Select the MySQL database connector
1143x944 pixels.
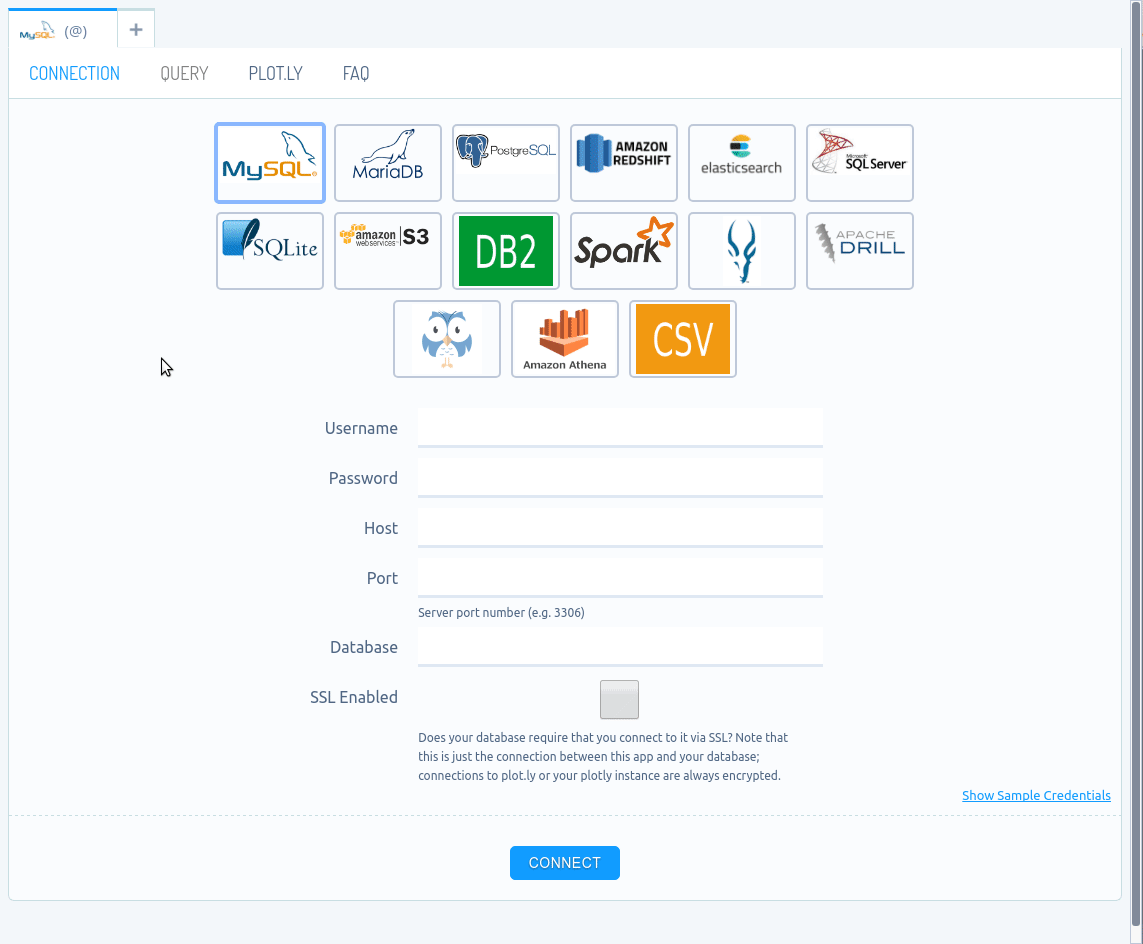click(x=270, y=163)
